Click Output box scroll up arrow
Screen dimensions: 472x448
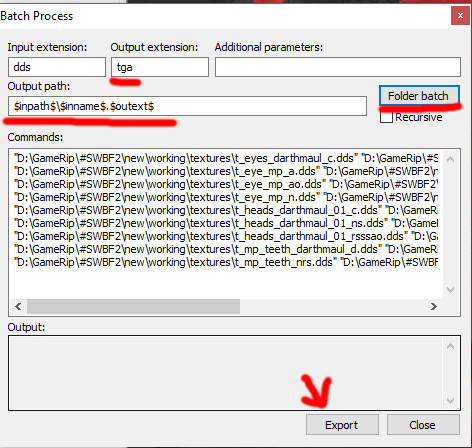point(450,346)
